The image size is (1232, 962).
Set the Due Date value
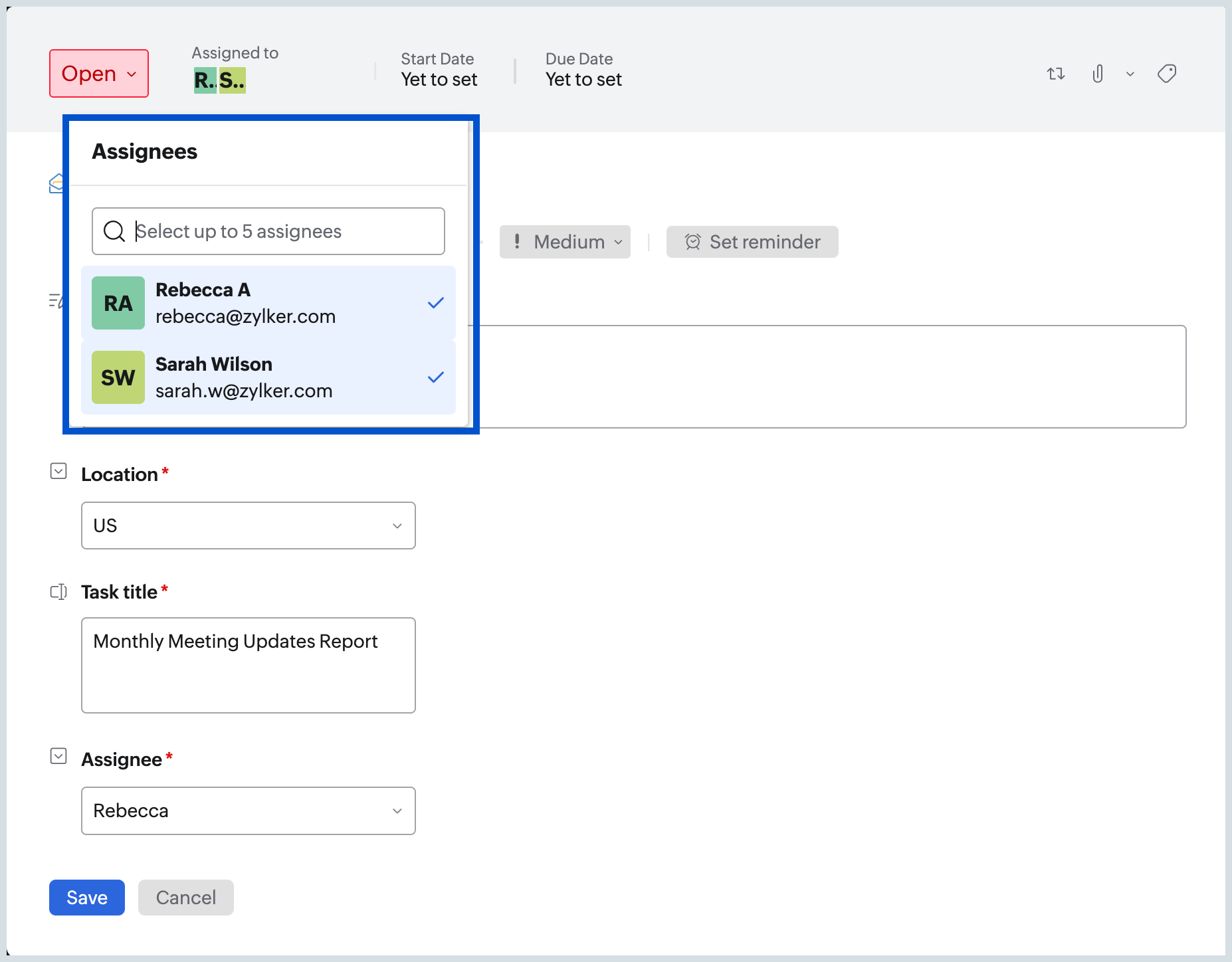(x=583, y=80)
